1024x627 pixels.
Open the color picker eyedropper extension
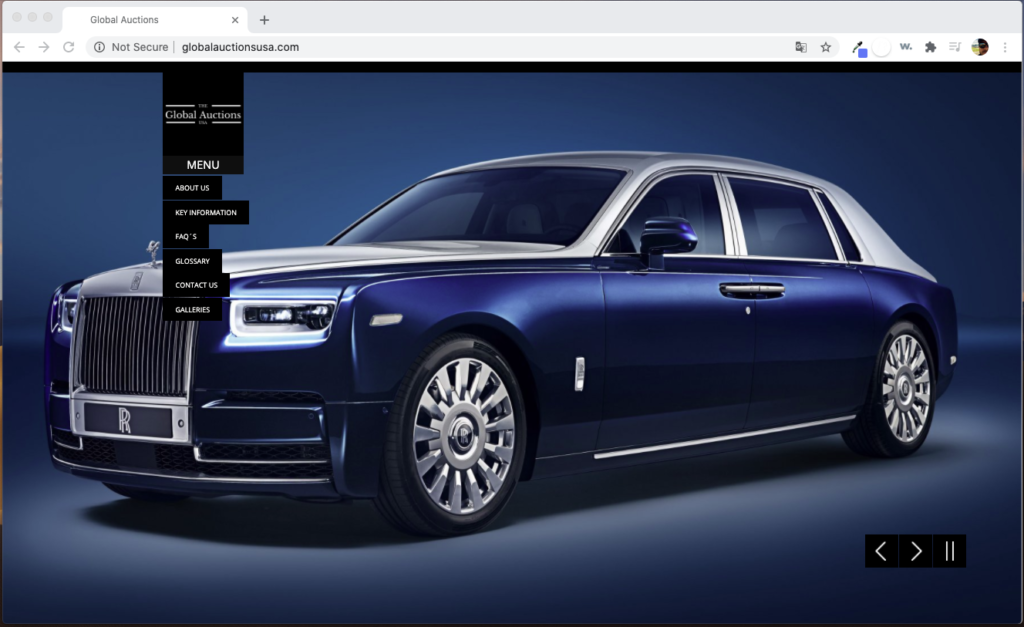pos(858,47)
